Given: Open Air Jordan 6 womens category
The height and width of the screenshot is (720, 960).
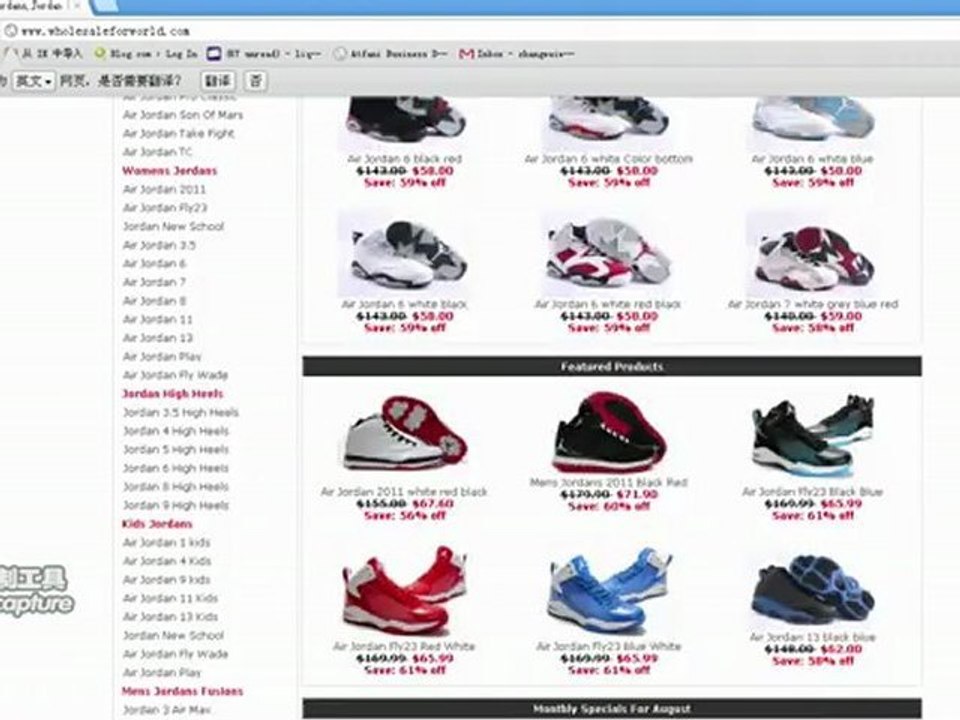Looking at the screenshot, I should click(x=154, y=263).
